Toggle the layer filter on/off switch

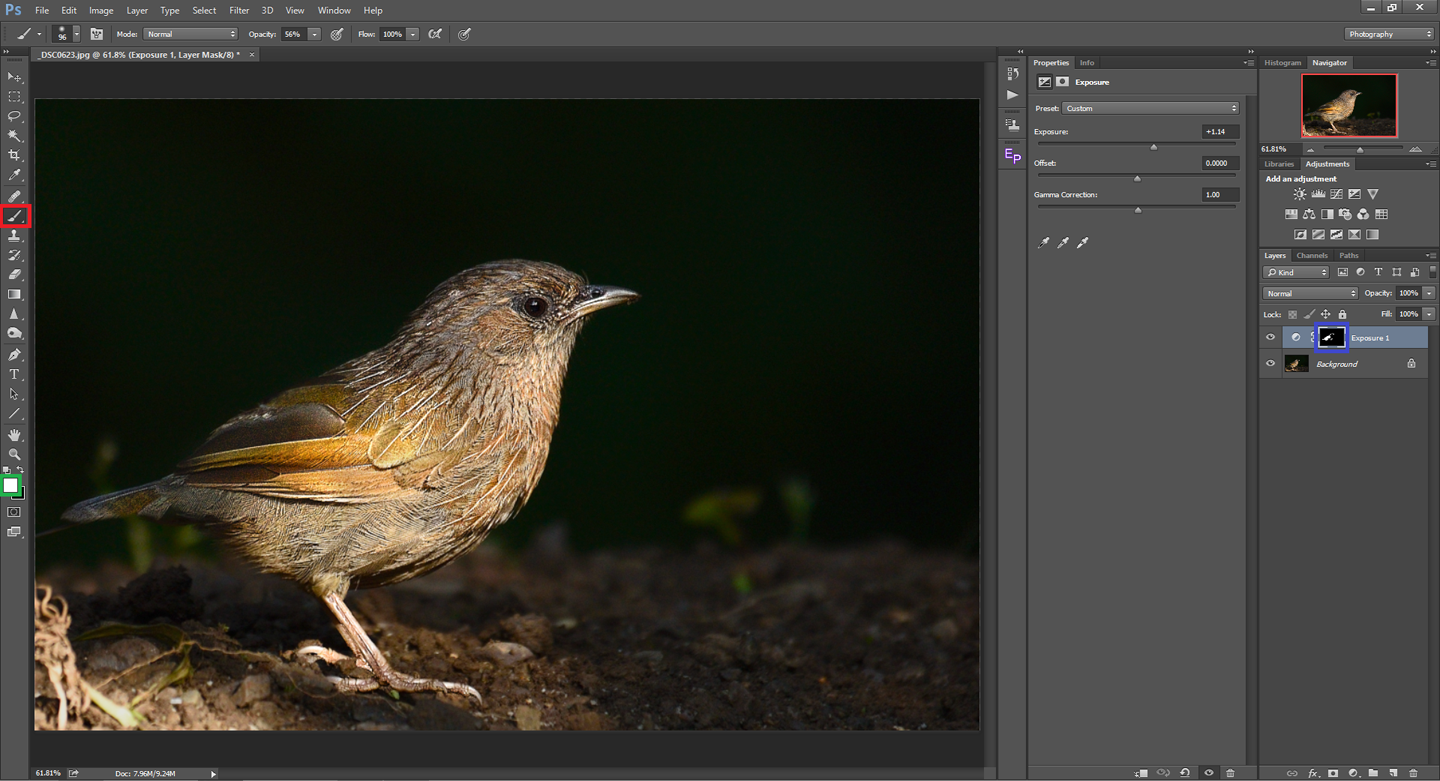(x=1433, y=271)
